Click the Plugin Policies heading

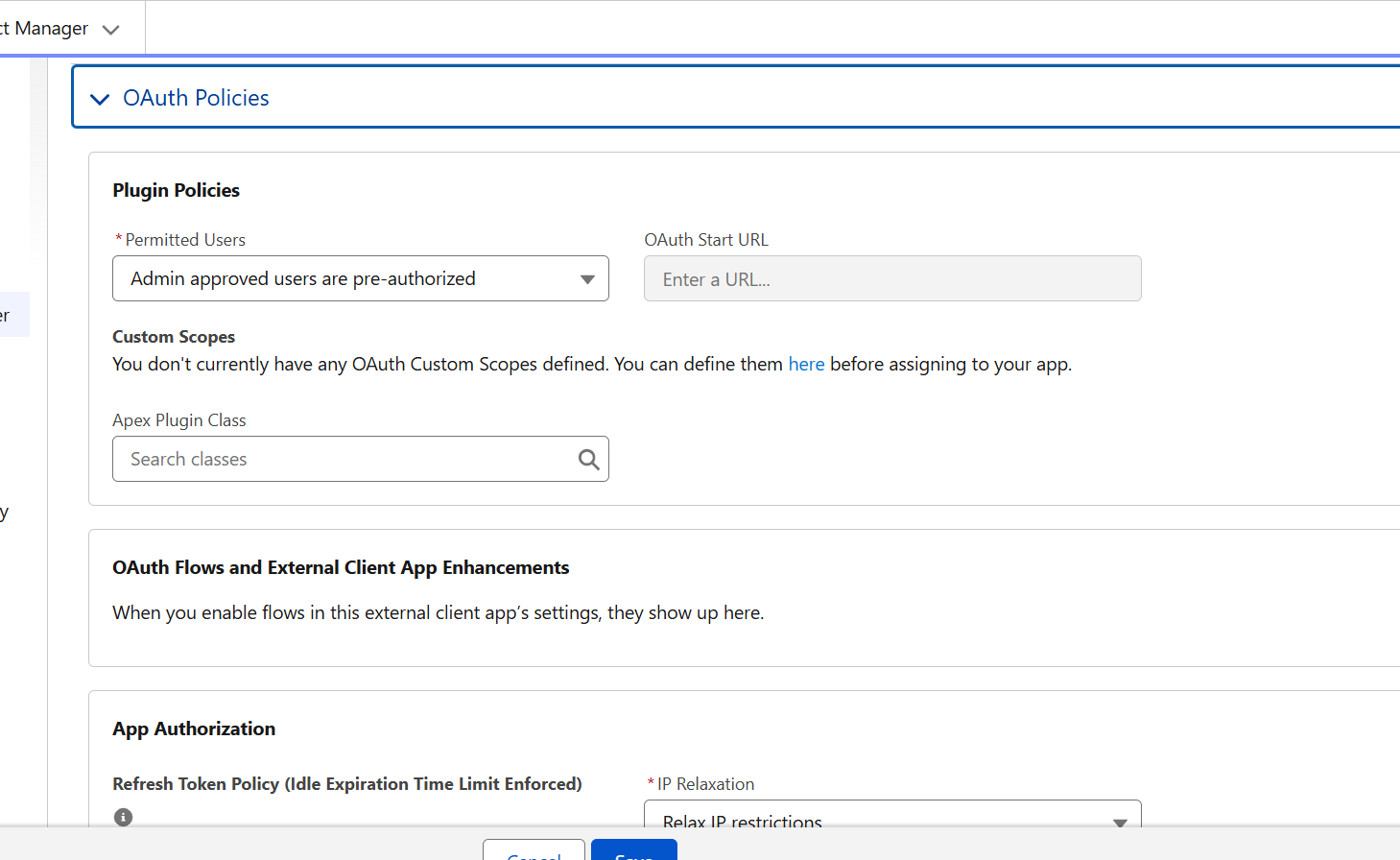tap(176, 190)
